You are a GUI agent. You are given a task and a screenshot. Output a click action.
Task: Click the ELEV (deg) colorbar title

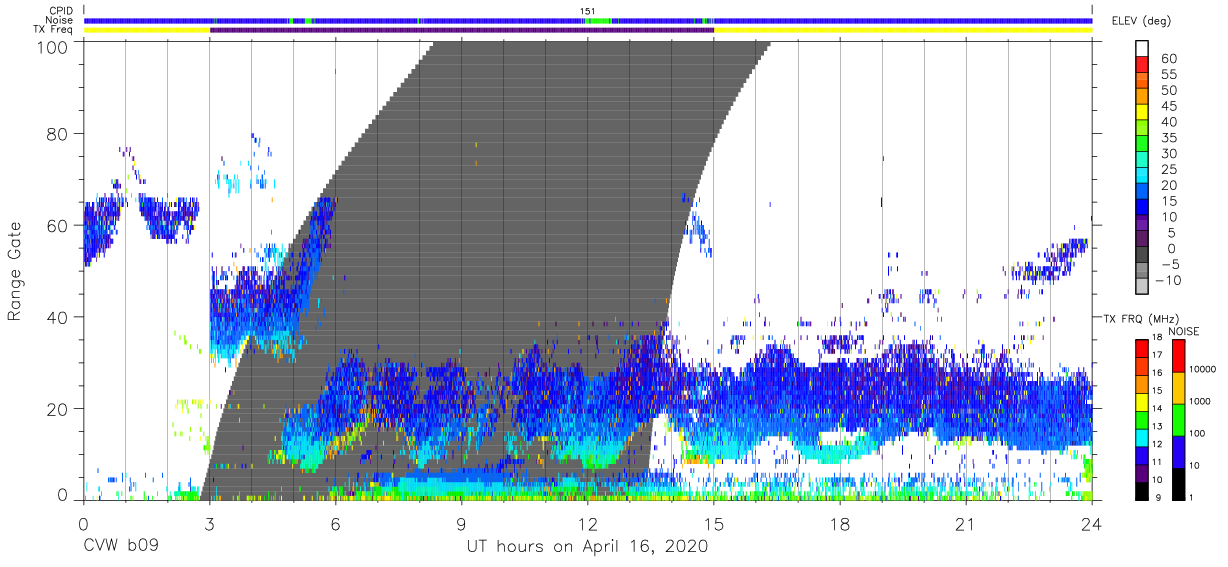coord(1141,21)
